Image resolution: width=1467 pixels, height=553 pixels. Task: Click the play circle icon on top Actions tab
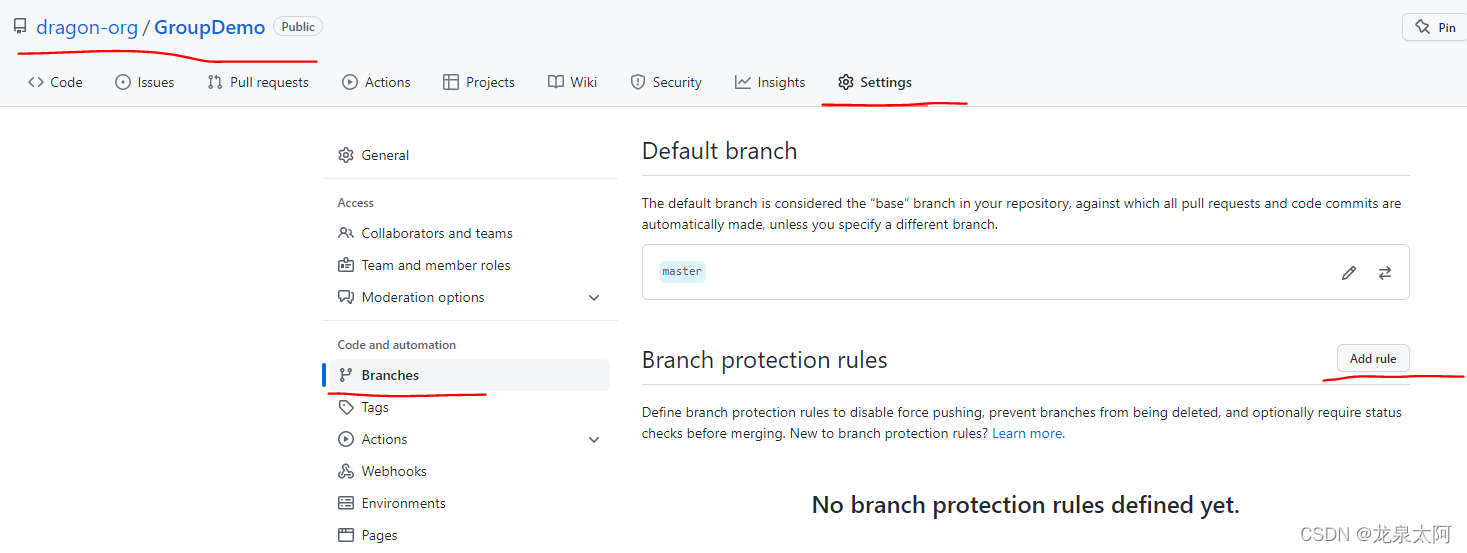coord(350,82)
